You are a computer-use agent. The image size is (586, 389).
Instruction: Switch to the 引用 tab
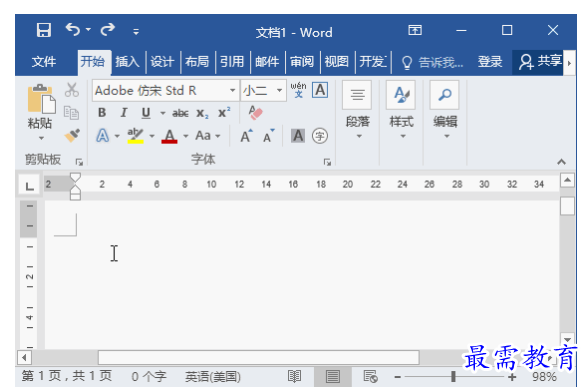point(232,62)
